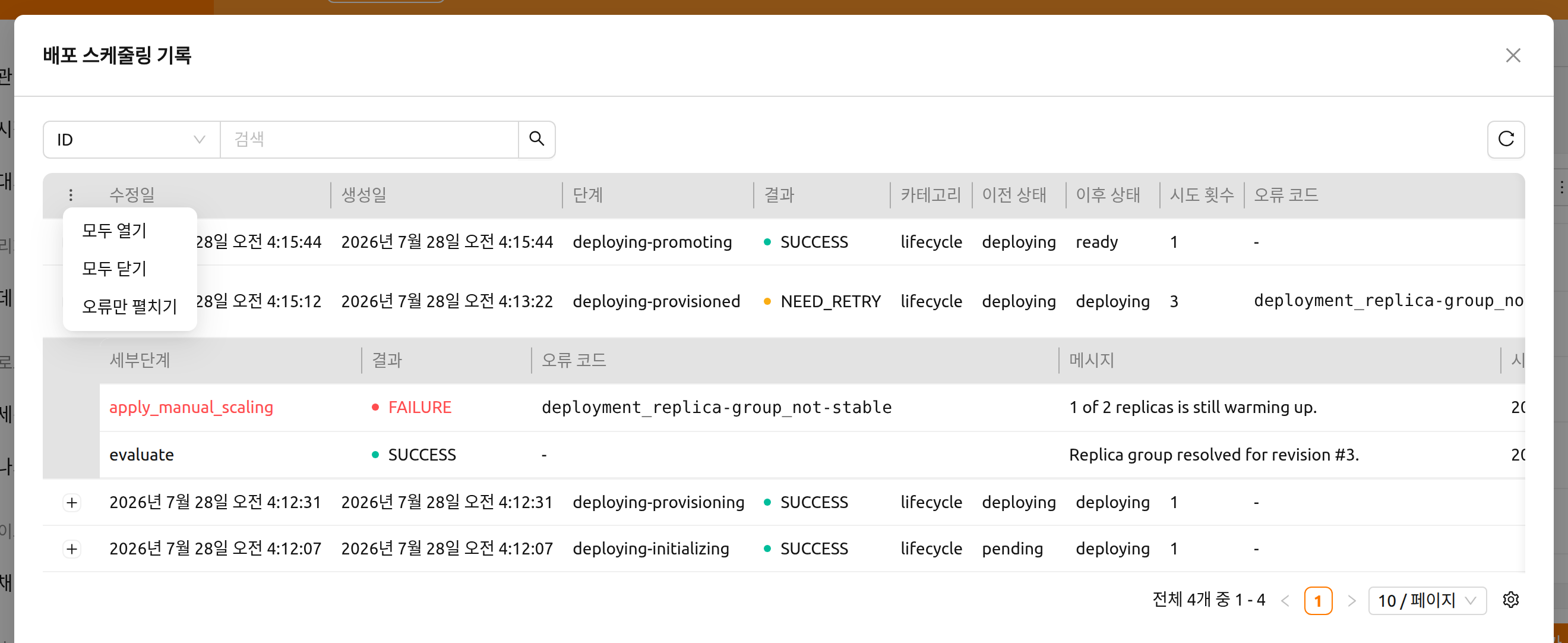Click the 시도 횟수 column header
1568x643 pixels.
pyautogui.click(x=1202, y=195)
